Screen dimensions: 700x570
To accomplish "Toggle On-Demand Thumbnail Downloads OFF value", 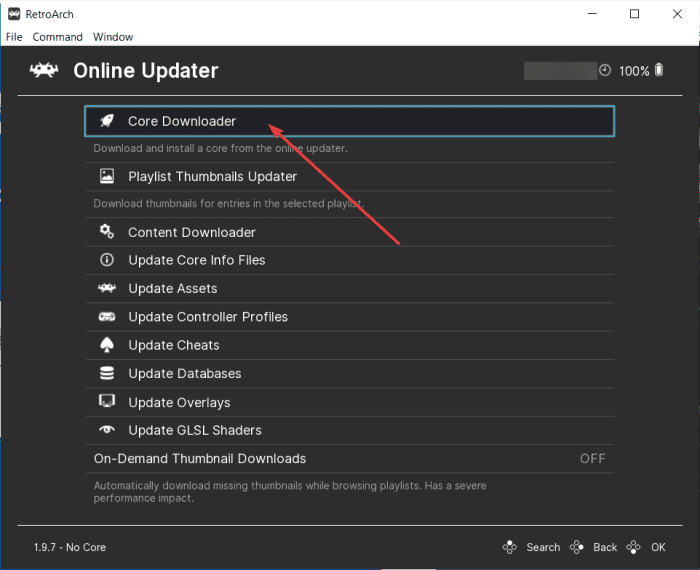I will point(592,458).
